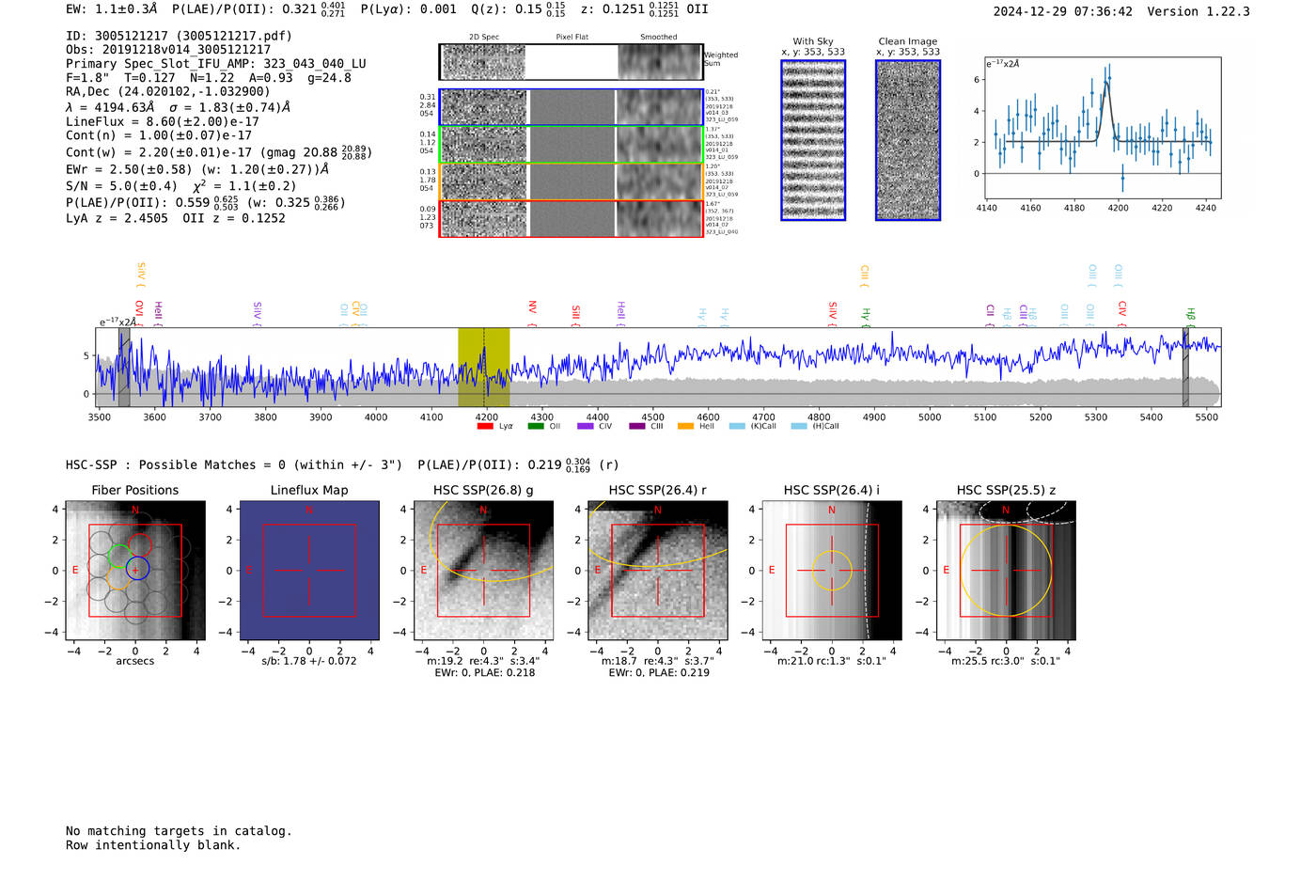1316x896 pixels.
Task: Click the red Lyα legend swatch
Action: pyautogui.click(x=485, y=426)
